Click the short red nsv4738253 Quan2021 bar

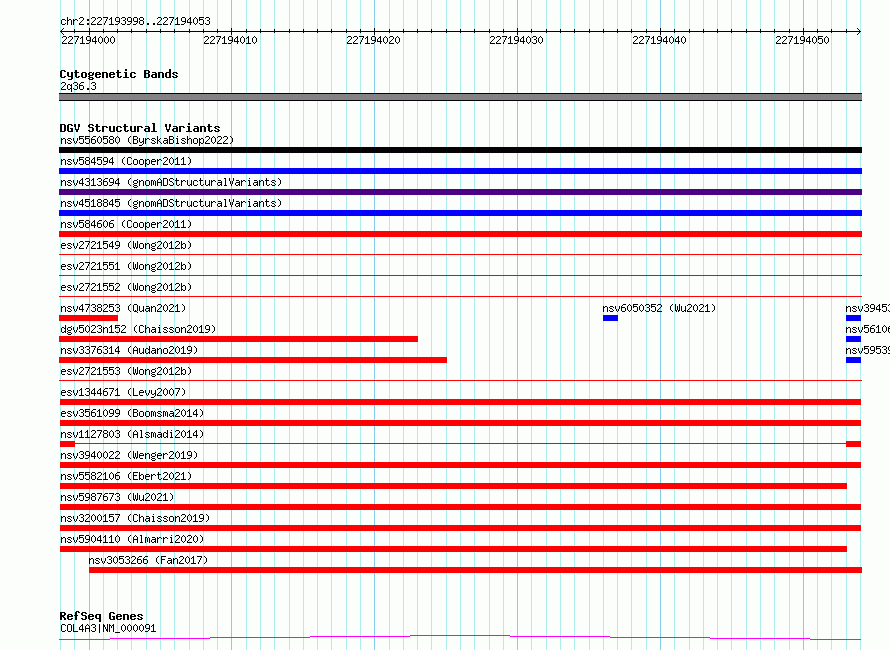click(x=88, y=318)
